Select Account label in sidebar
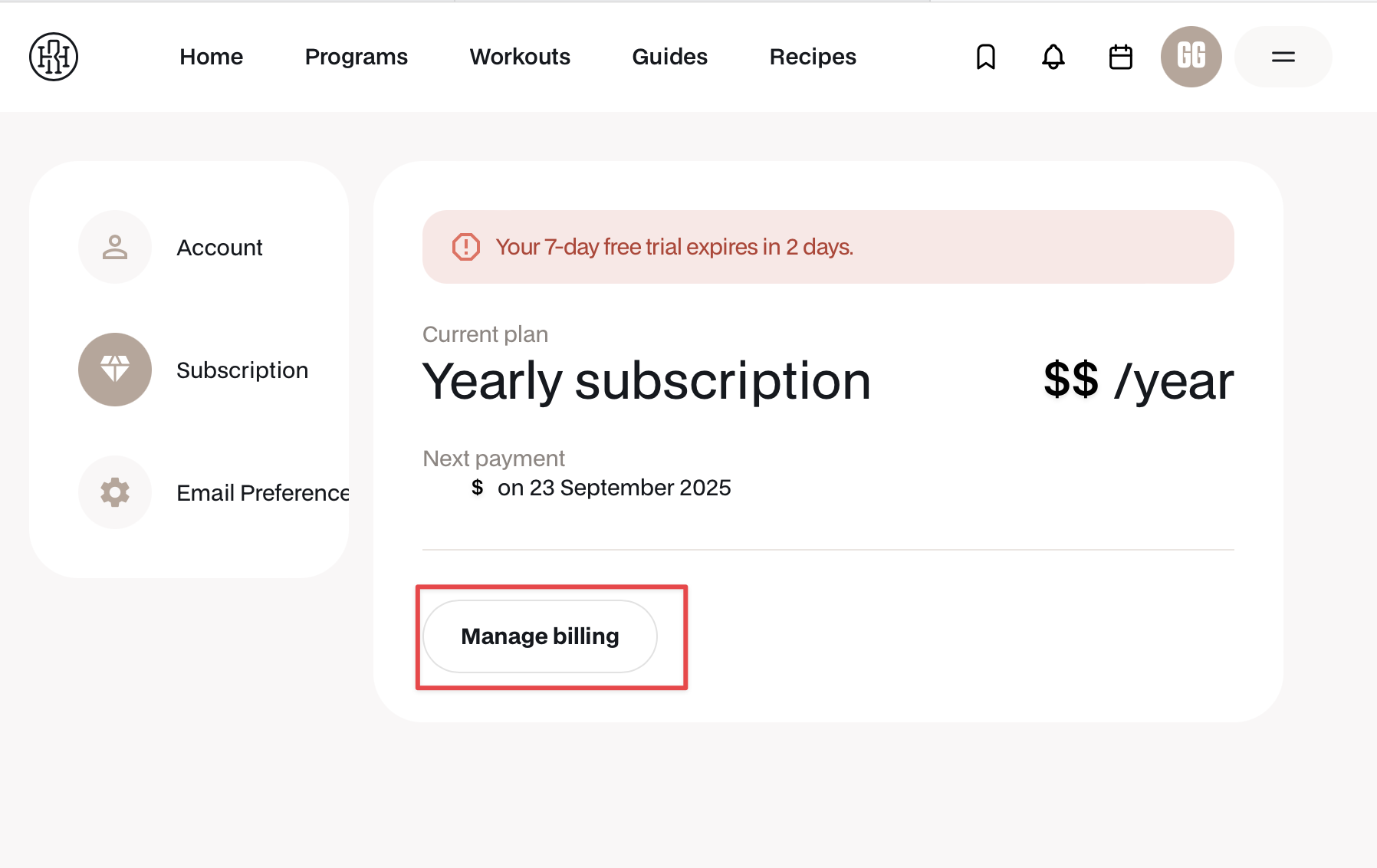Image resolution: width=1377 pixels, height=868 pixels. 220,248
